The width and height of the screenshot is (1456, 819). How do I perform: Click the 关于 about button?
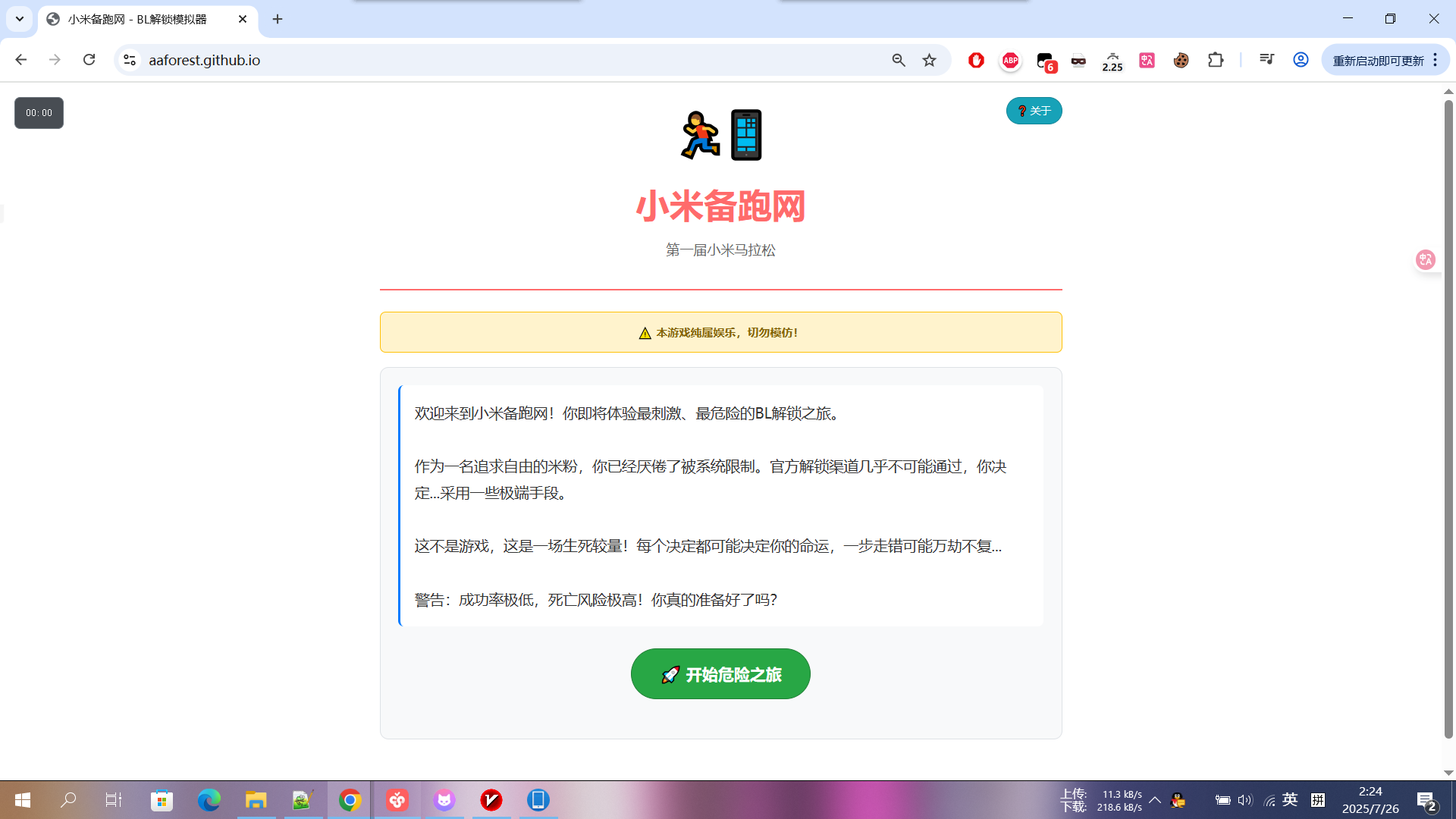coord(1034,111)
